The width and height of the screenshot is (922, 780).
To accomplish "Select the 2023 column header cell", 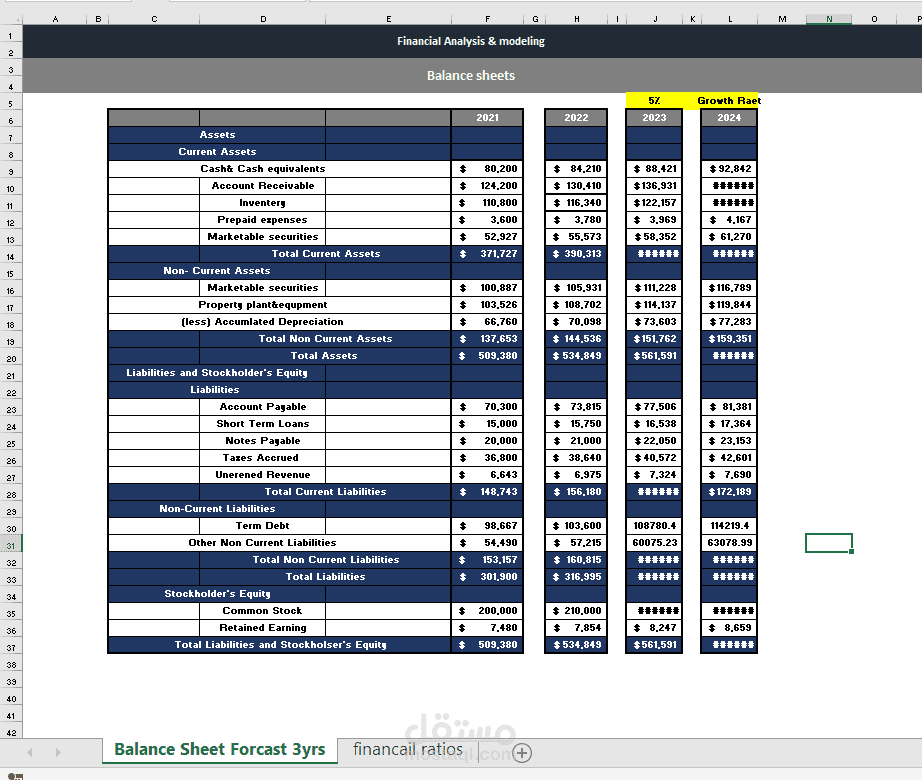I will 654,118.
